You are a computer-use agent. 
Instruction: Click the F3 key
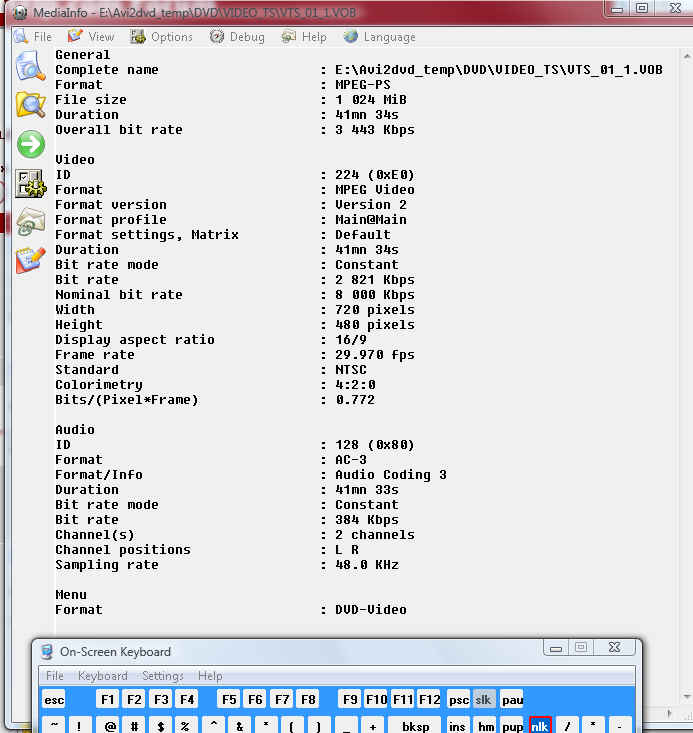(x=161, y=699)
